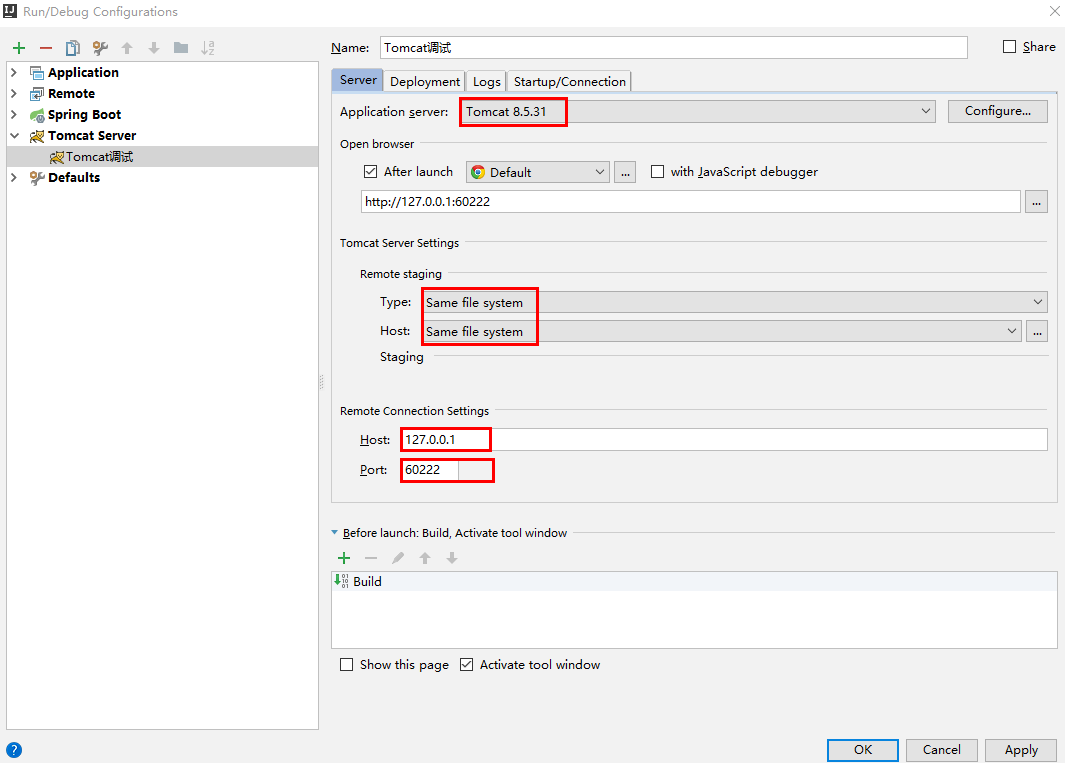Remove the selected configuration with the red minus

click(46, 48)
